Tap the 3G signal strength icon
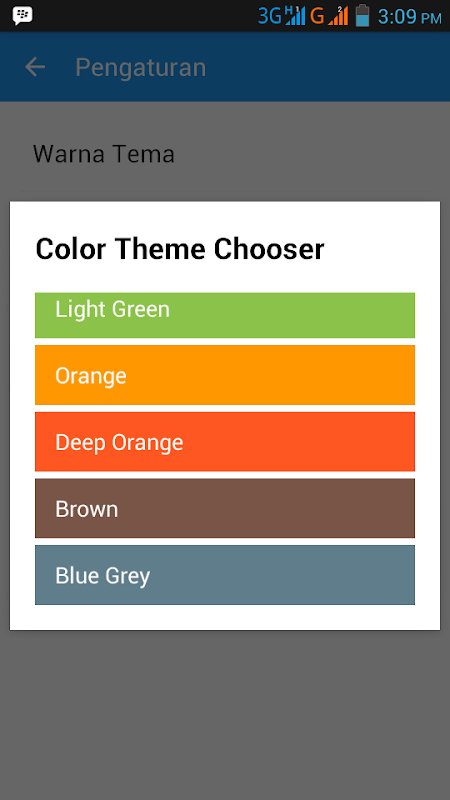Viewport: 450px width, 800px height. (x=282, y=16)
